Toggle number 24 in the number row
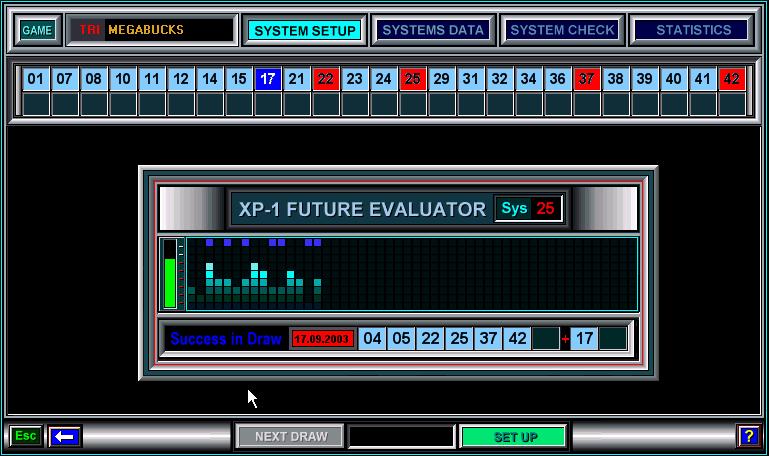 (384, 78)
